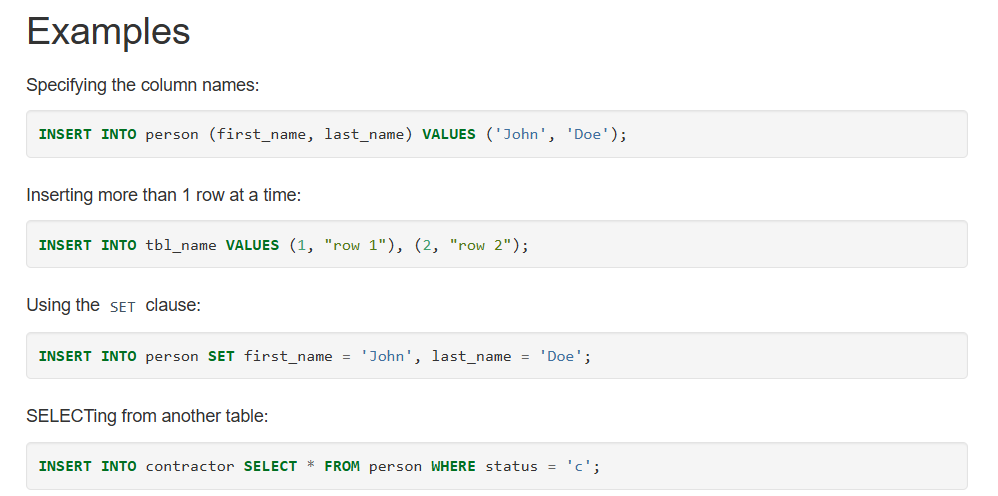998x496 pixels.
Task: Click the code block inserting 'John', 'Doe' values
Action: [x=496, y=134]
